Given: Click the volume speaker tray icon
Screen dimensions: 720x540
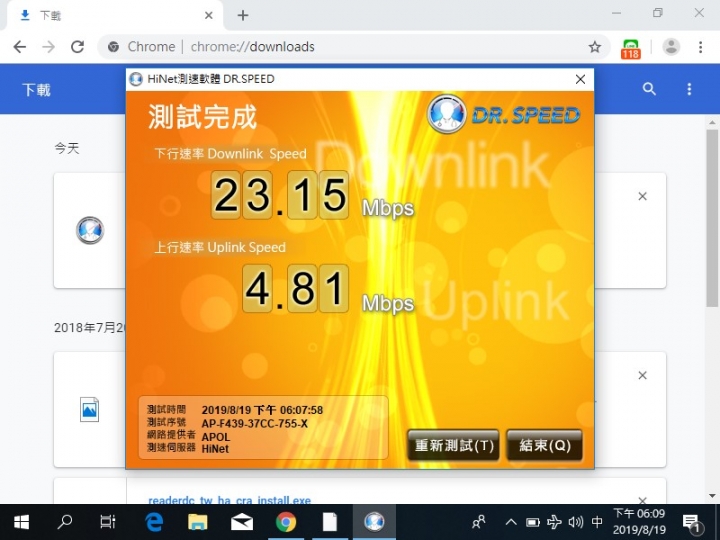Looking at the screenshot, I should (x=575, y=522).
